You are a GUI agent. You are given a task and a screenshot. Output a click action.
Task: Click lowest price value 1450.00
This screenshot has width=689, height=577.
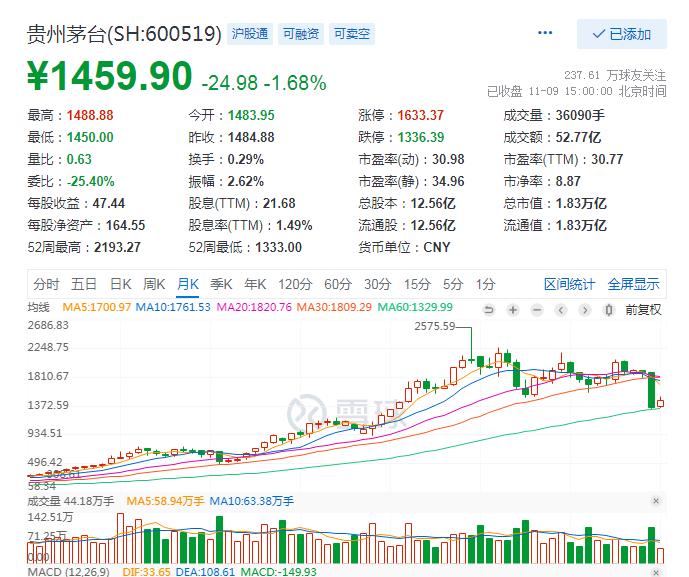click(90, 138)
